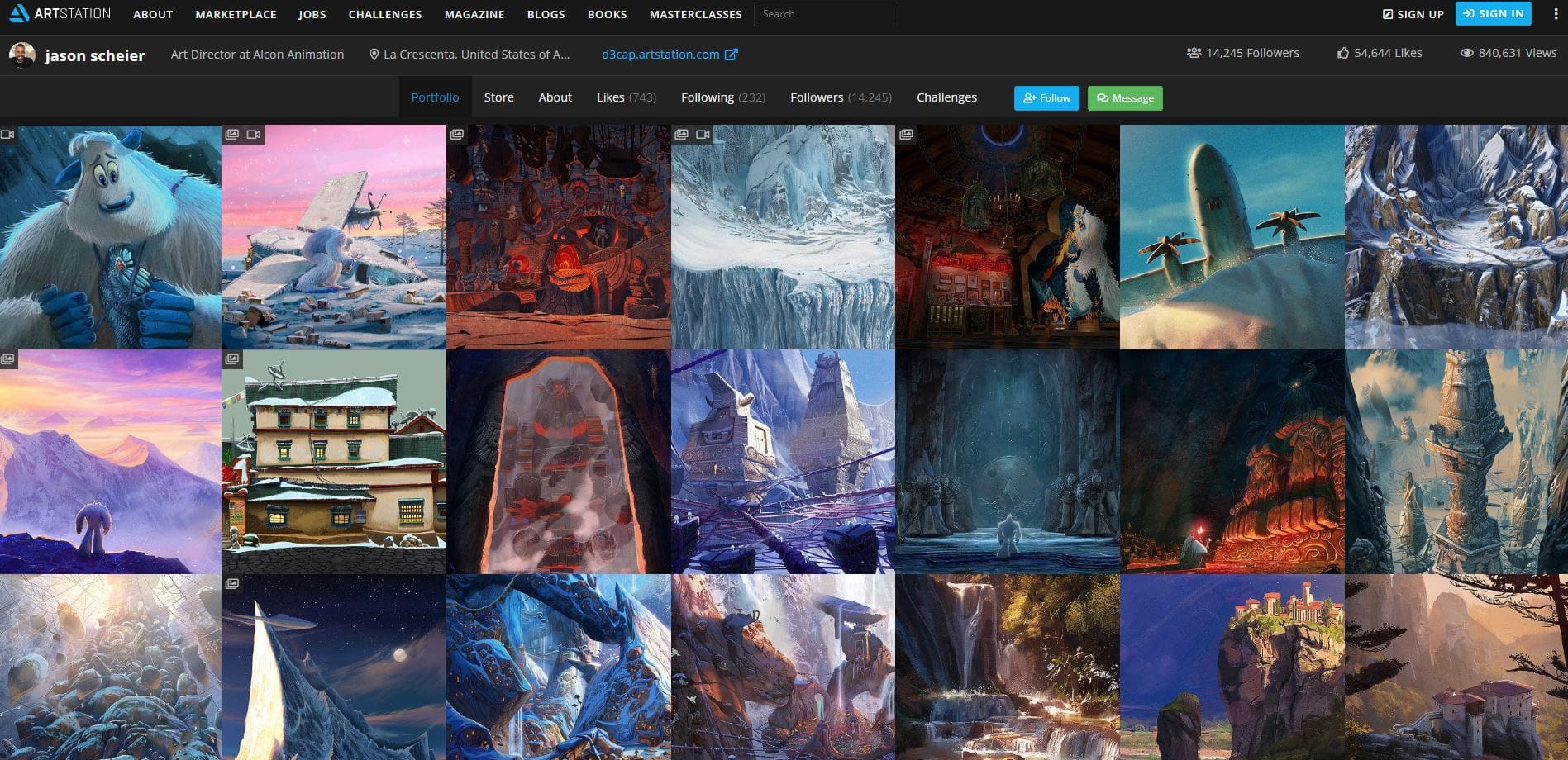Open the clifftop red-roofed monastery artwork
Image resolution: width=1568 pixels, height=760 pixels.
(x=1232, y=667)
